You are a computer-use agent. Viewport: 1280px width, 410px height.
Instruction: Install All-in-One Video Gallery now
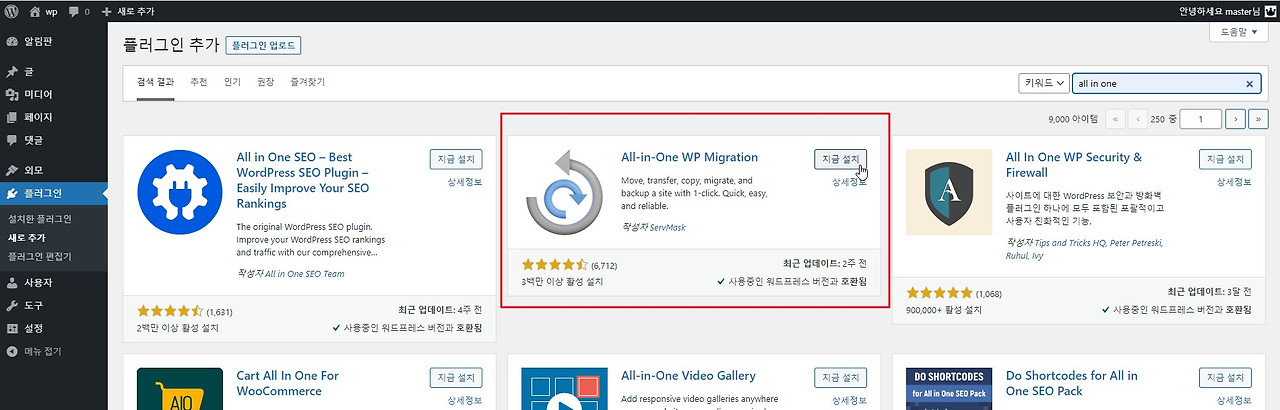tap(841, 378)
